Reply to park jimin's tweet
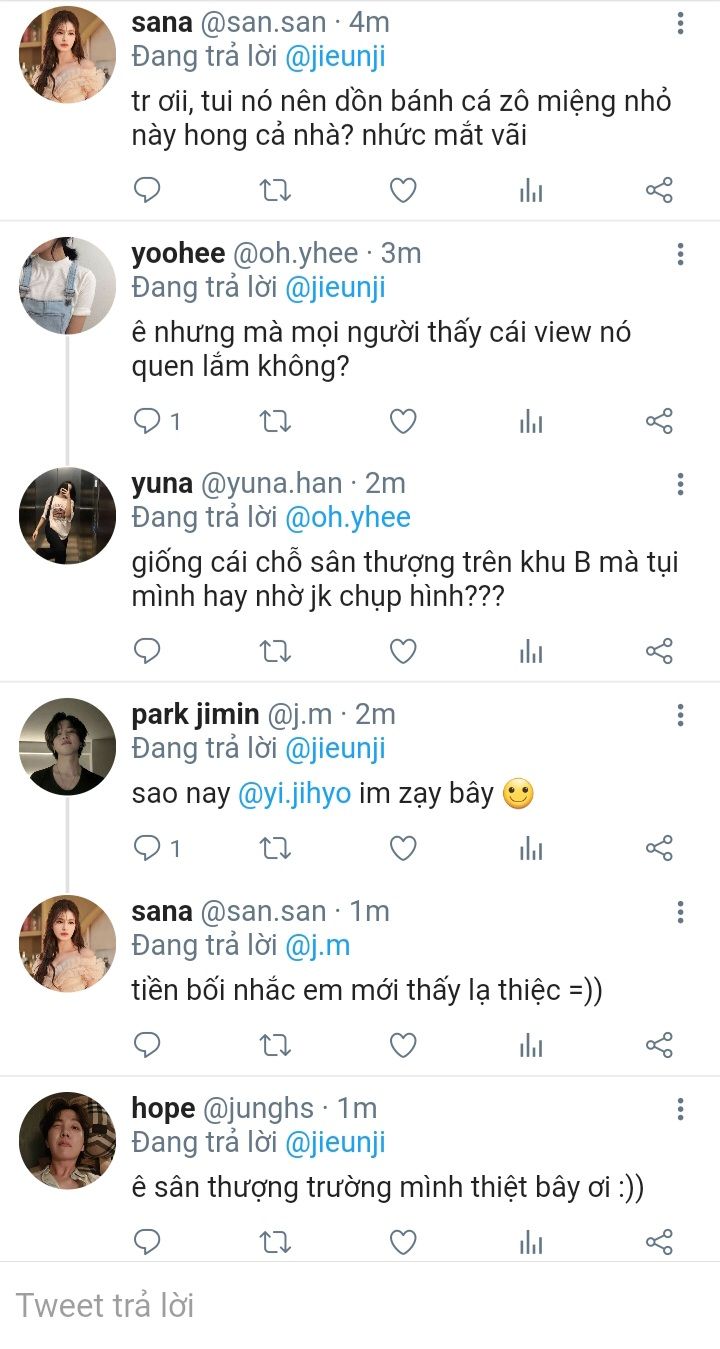This screenshot has height=1349, width=720. [x=147, y=849]
